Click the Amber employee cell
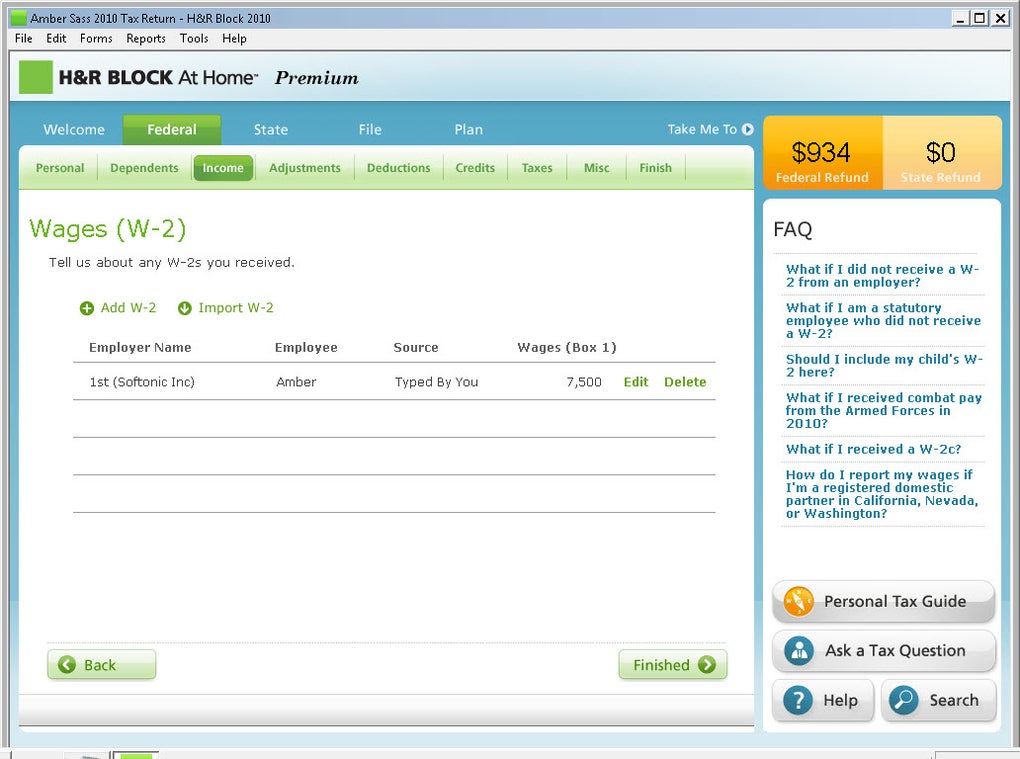This screenshot has height=759, width=1020. 296,382
